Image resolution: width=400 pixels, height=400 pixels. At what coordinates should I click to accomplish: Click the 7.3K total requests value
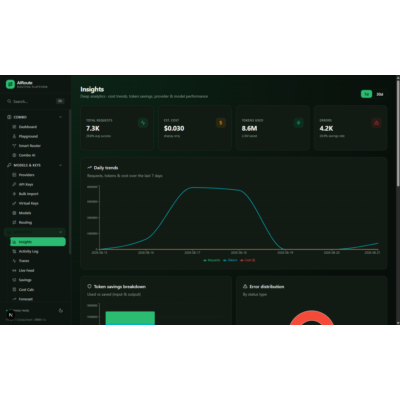coord(93,128)
